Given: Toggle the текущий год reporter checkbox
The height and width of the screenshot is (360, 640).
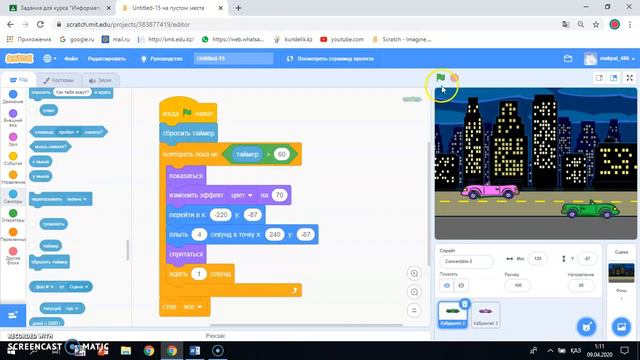Looking at the screenshot, I should click(33, 308).
